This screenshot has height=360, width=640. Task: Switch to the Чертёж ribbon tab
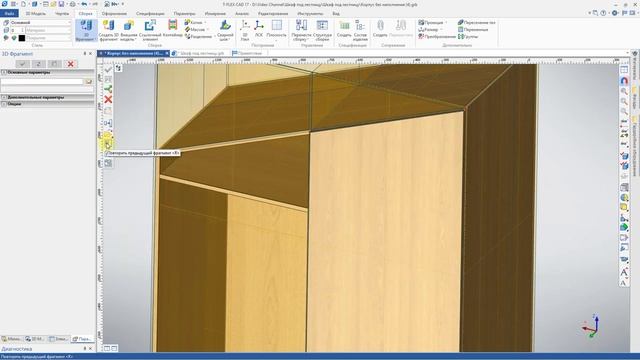coord(62,13)
